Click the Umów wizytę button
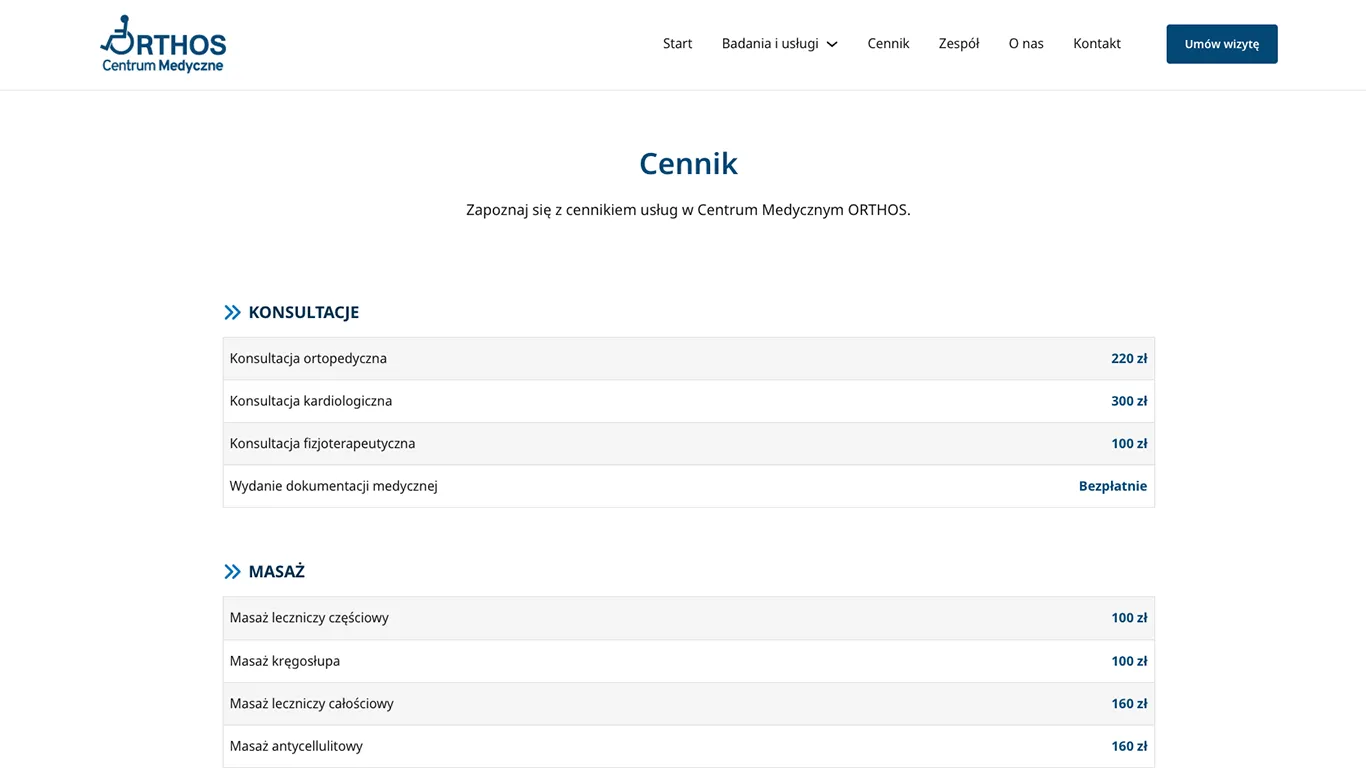This screenshot has height=768, width=1366. pyautogui.click(x=1221, y=44)
